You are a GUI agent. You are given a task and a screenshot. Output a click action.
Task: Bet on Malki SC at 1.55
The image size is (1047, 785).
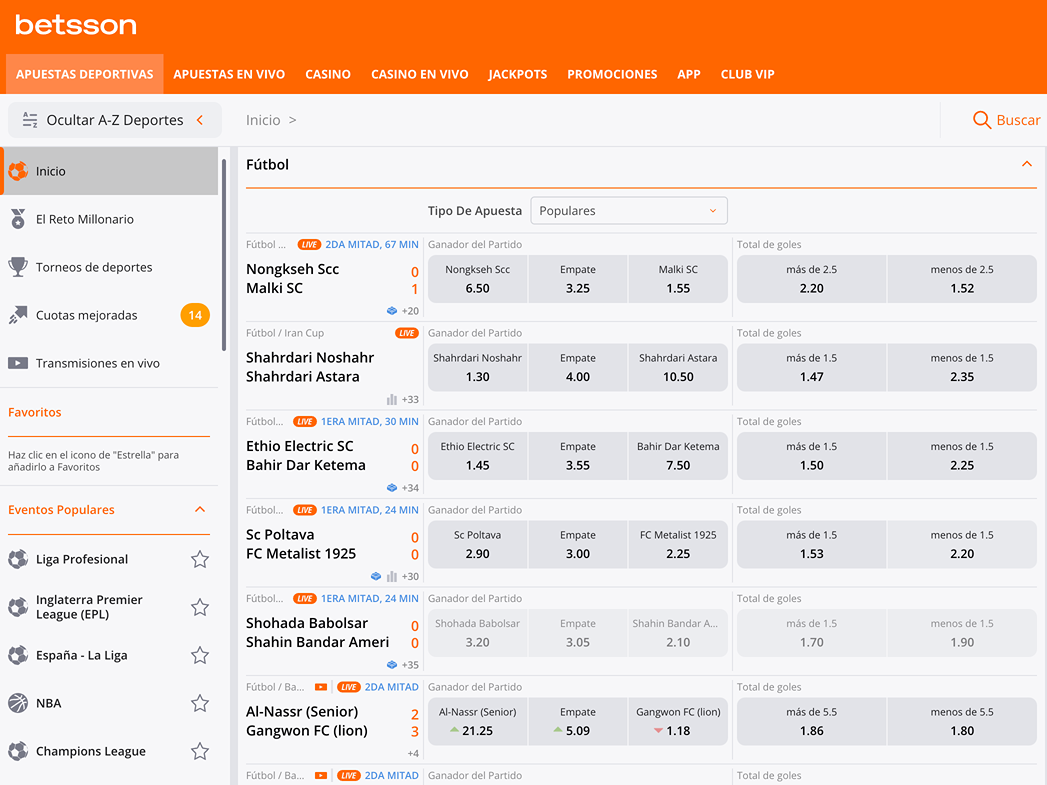(678, 279)
